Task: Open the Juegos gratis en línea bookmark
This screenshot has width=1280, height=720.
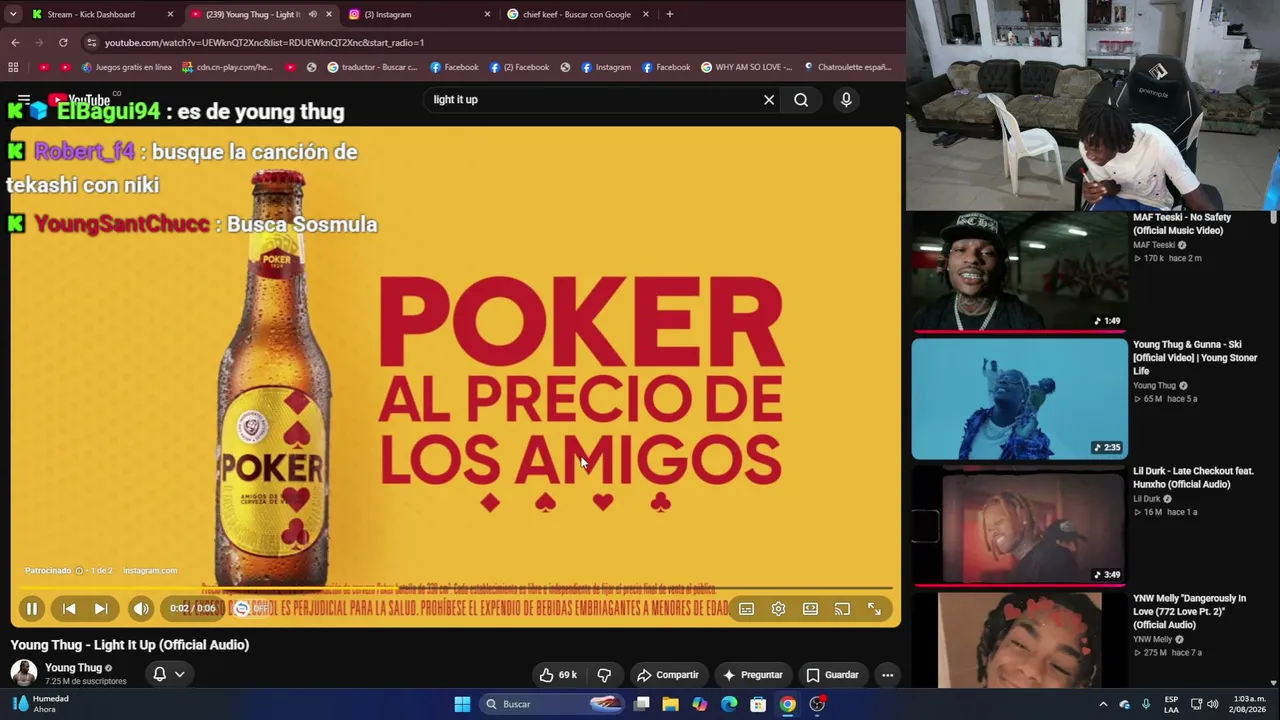Action: [127, 67]
